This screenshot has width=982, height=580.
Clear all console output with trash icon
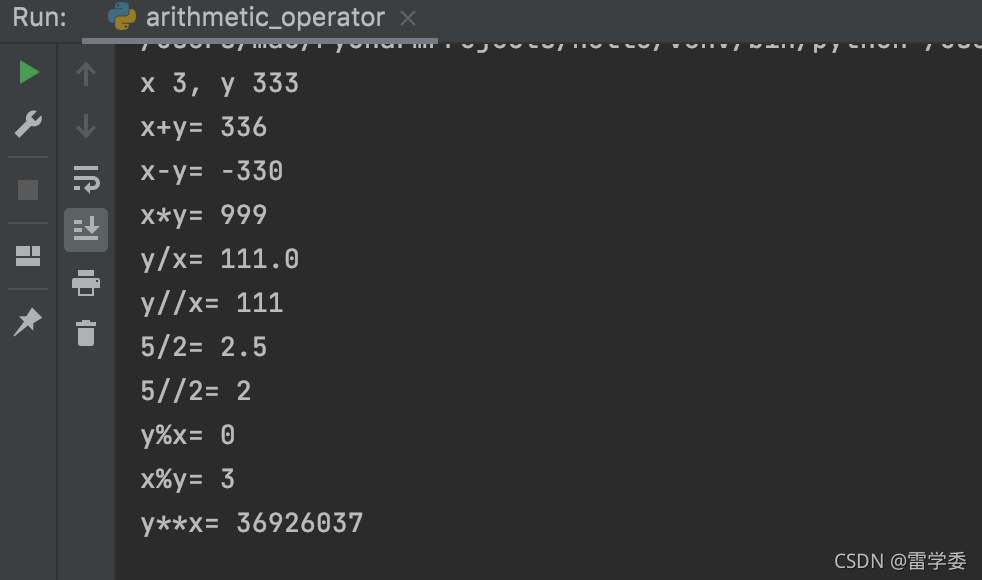point(86,333)
